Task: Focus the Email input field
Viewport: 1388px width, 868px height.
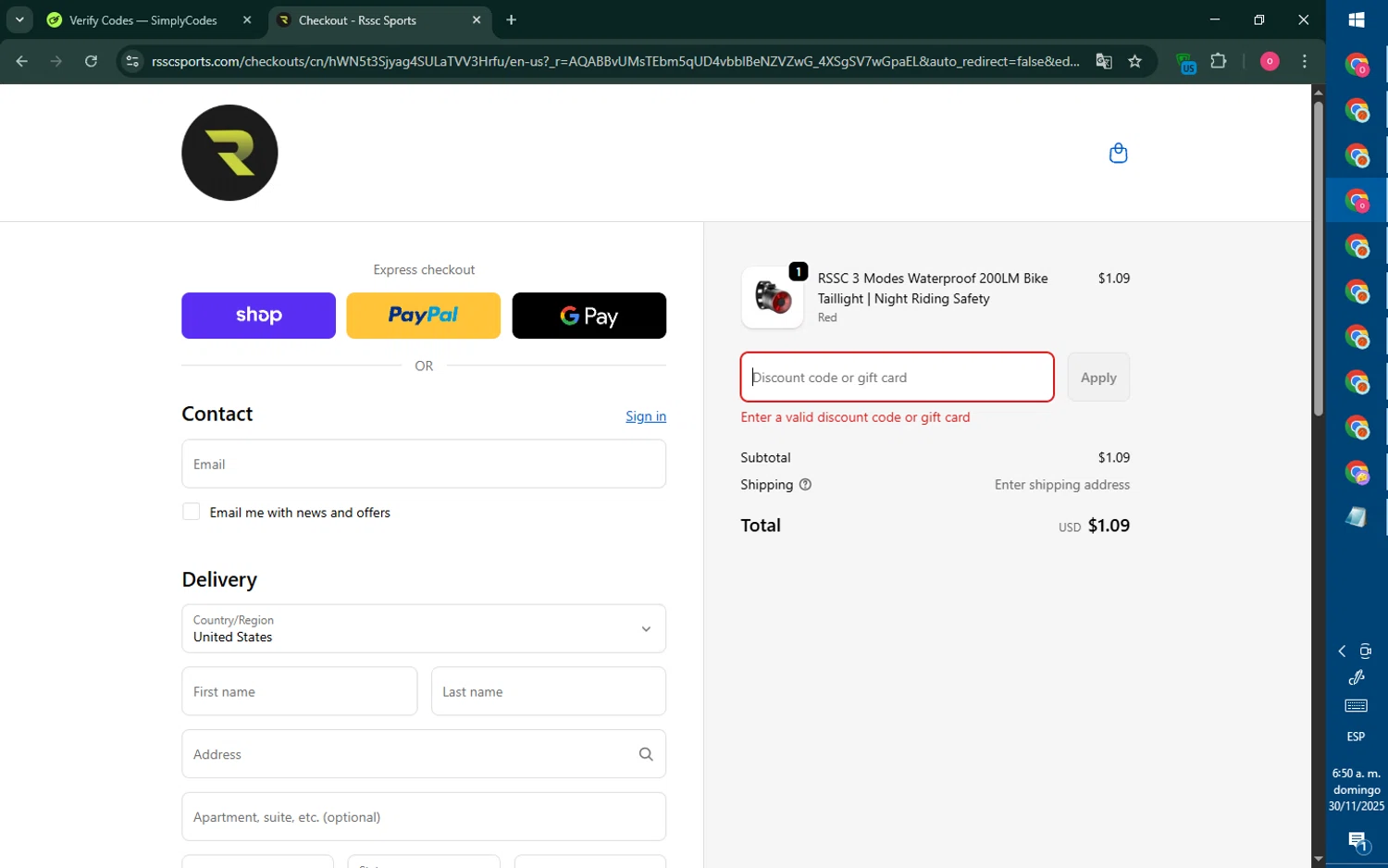Action: click(x=424, y=464)
